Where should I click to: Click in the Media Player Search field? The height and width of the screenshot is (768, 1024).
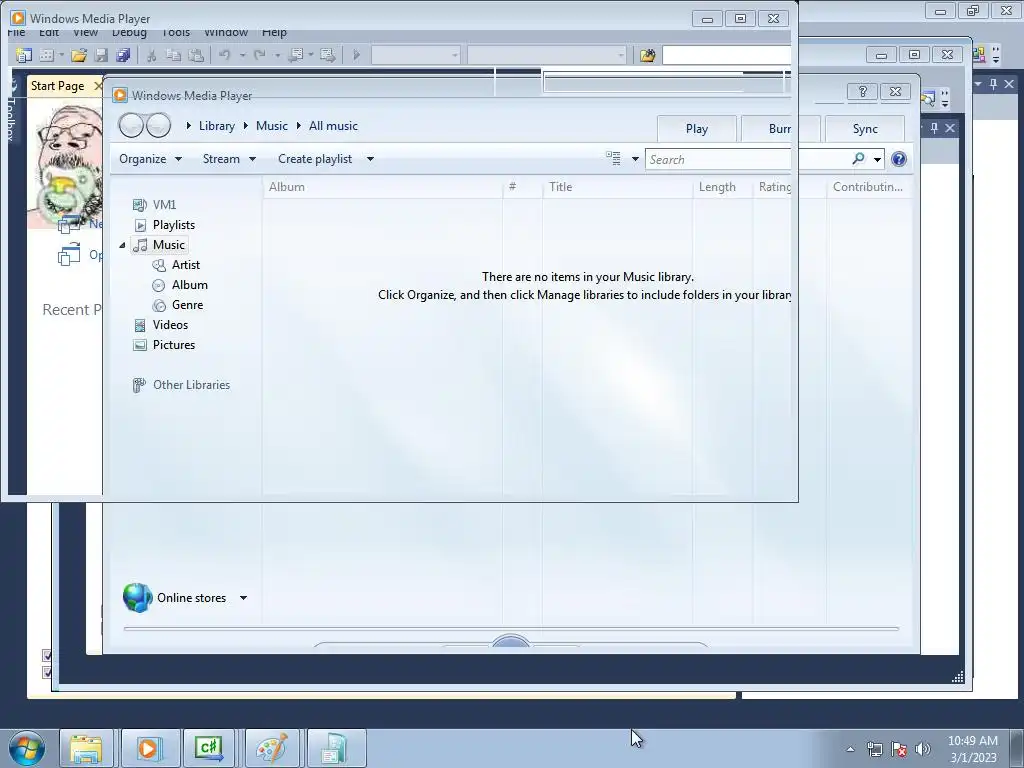(x=747, y=159)
